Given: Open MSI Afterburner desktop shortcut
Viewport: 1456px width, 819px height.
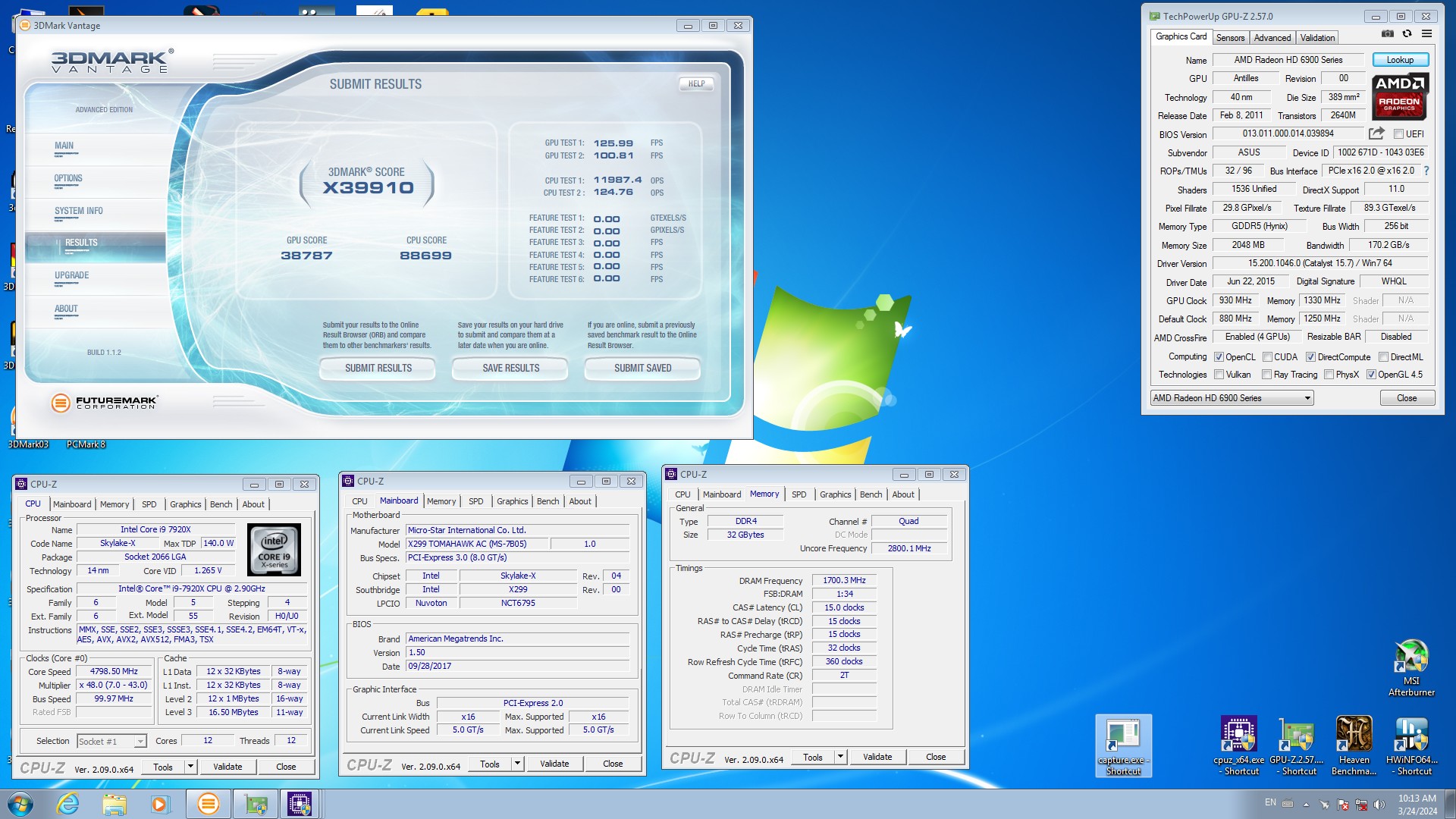Looking at the screenshot, I should (1411, 667).
